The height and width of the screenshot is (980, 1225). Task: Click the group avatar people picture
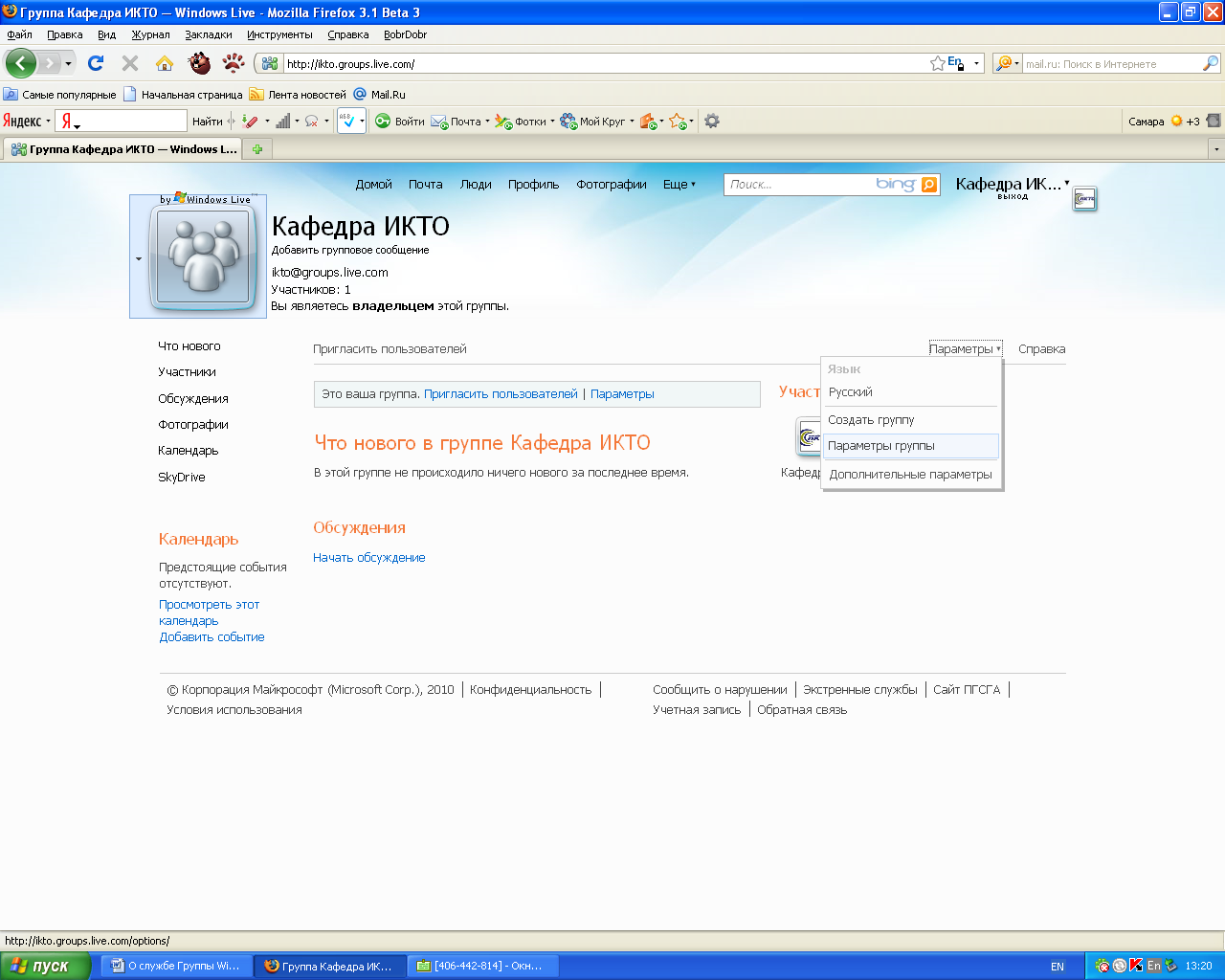(x=203, y=259)
